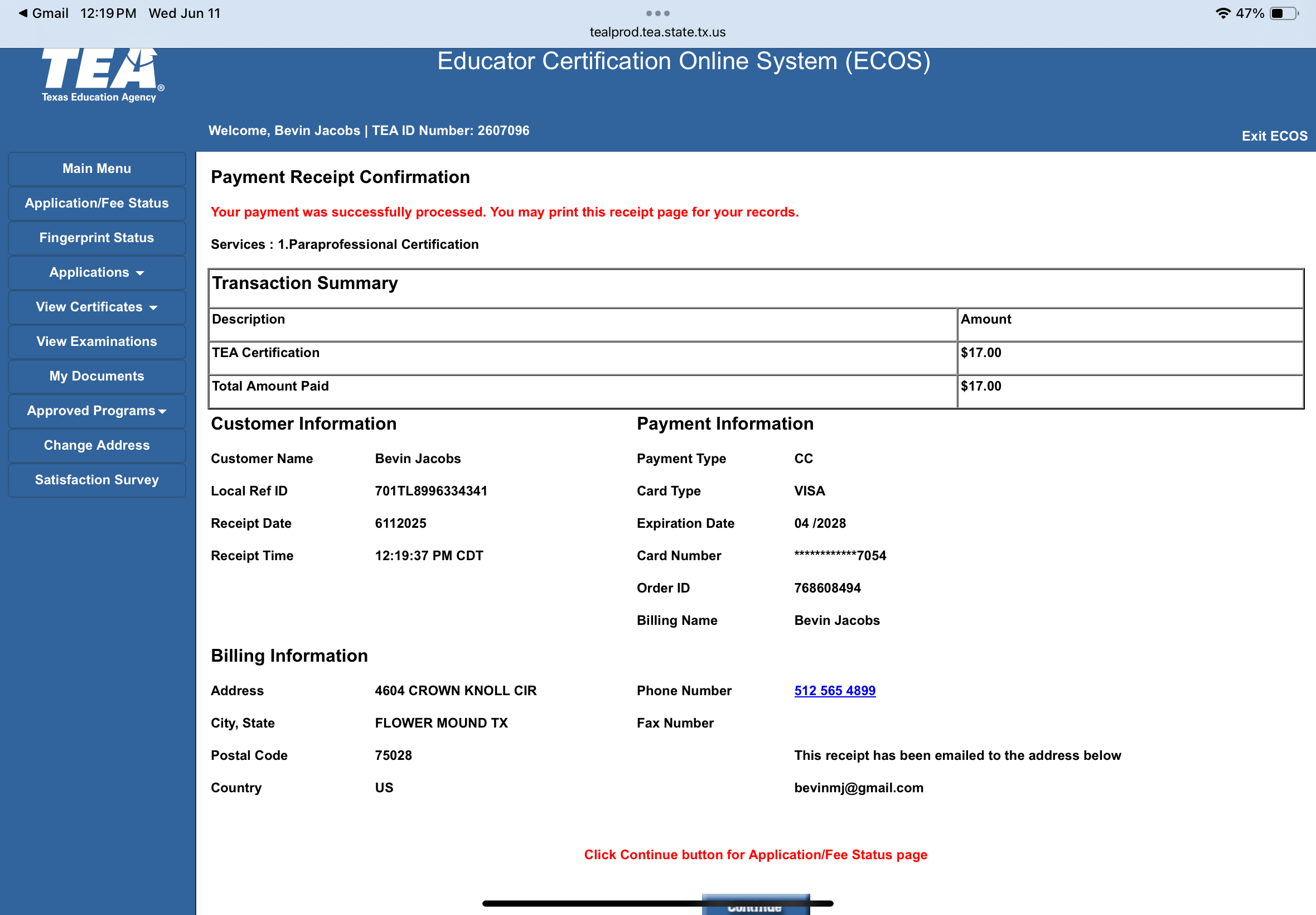Screen dimensions: 1316x915
Task: Tap the battery indicator icon
Action: [1284, 13]
